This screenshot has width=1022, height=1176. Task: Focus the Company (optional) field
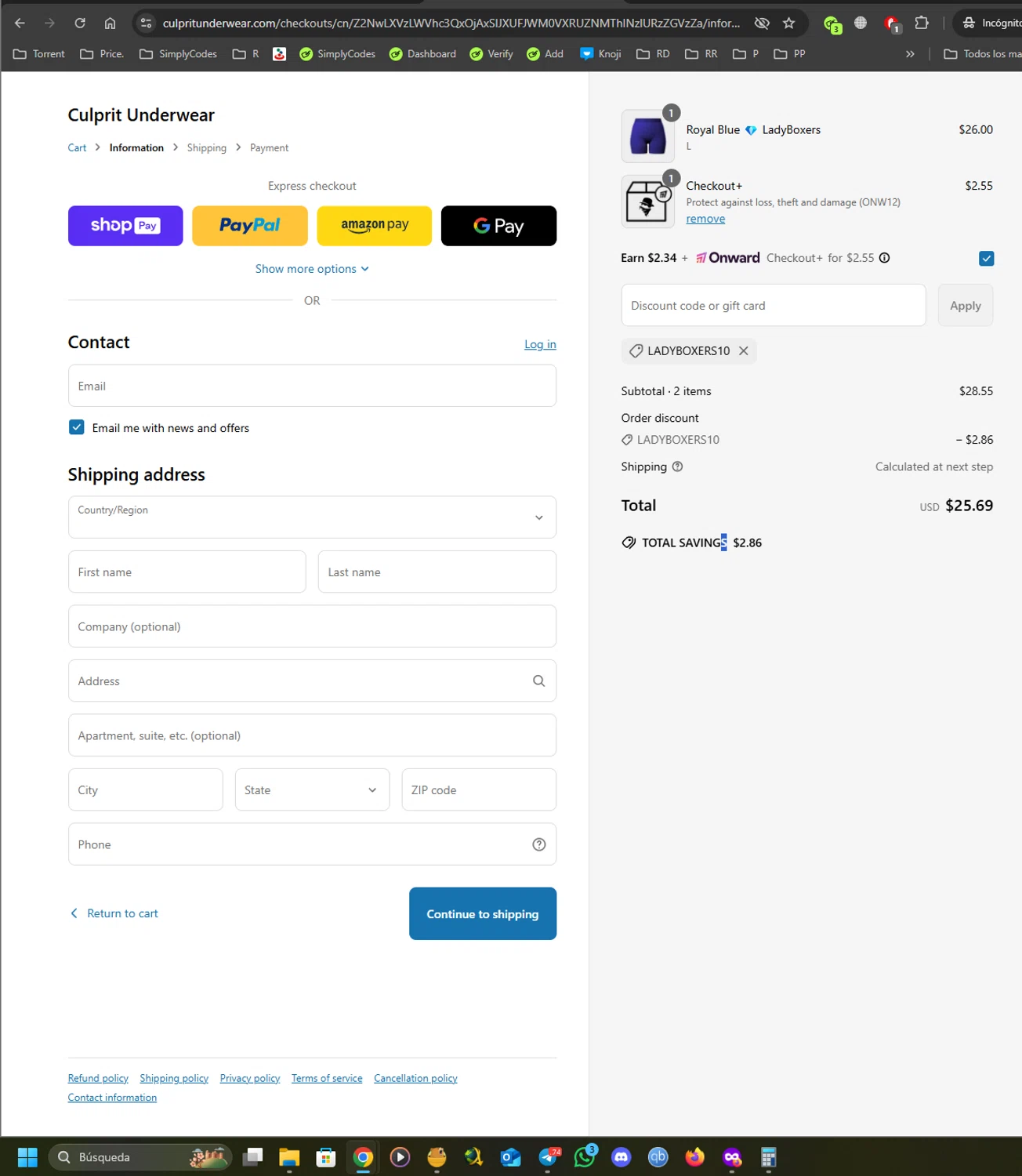(312, 626)
